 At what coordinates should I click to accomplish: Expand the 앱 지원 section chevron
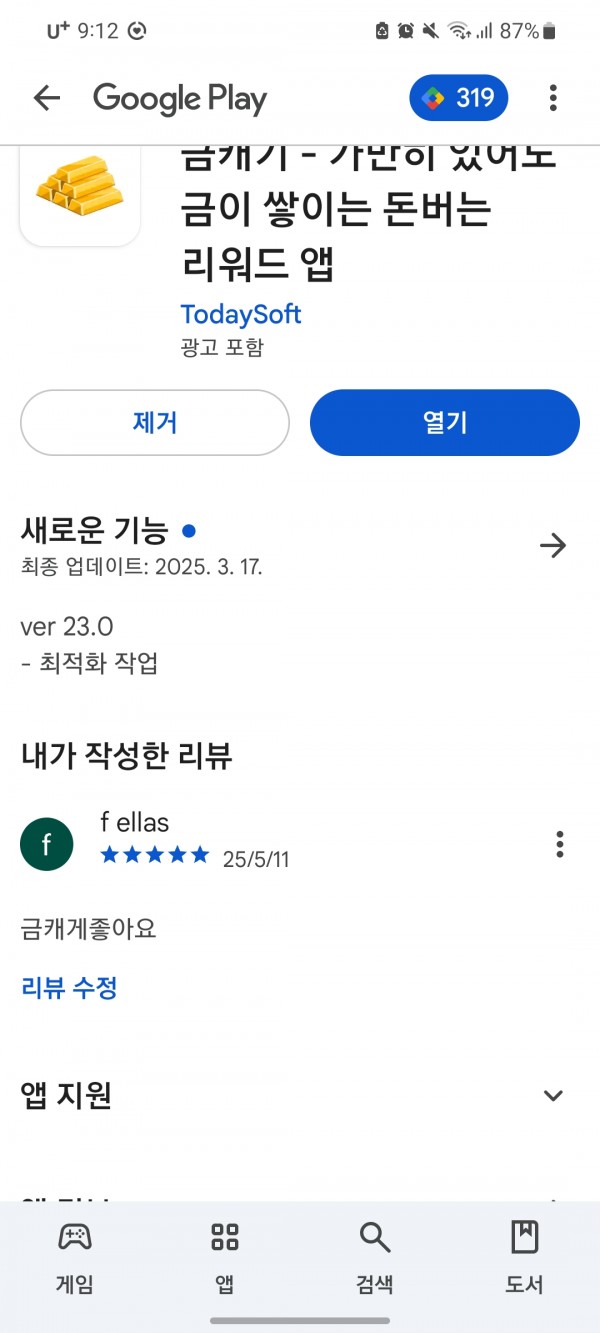[553, 1096]
